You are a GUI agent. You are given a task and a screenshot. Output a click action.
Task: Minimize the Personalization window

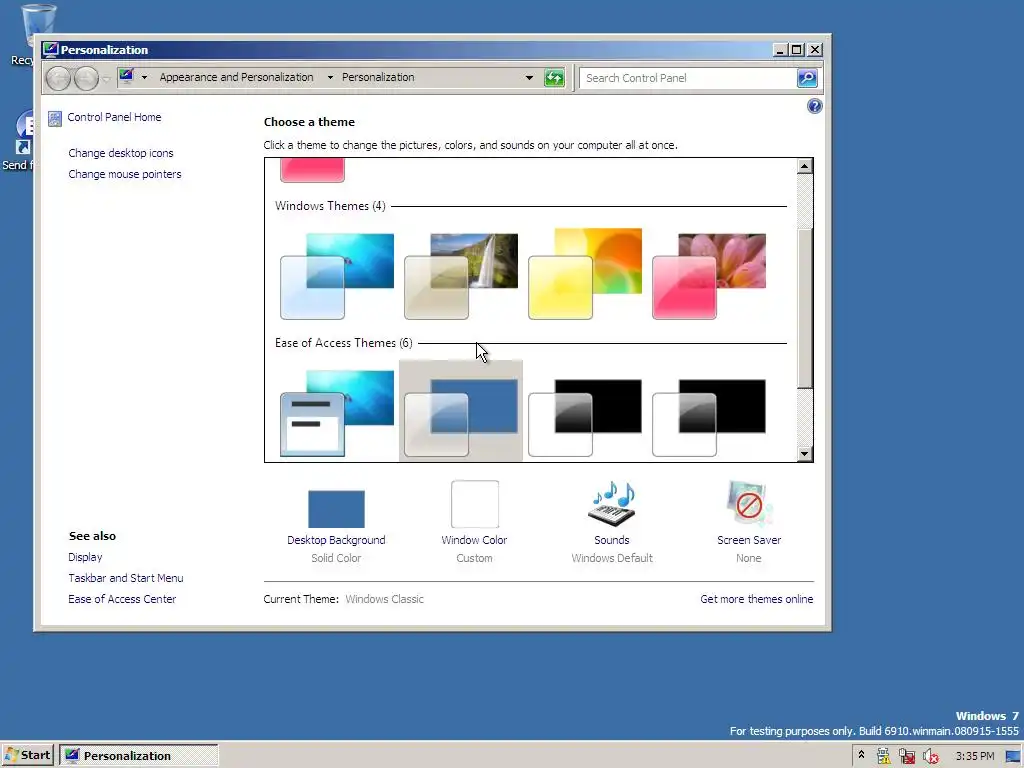pyautogui.click(x=780, y=50)
